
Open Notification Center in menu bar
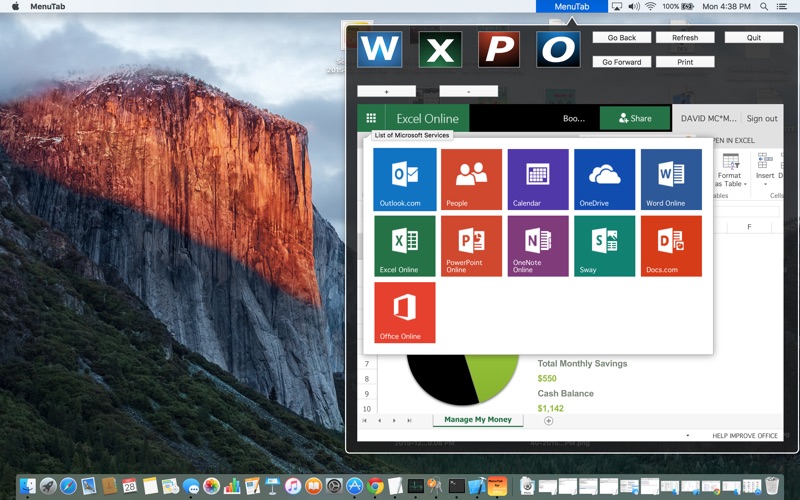click(x=781, y=7)
